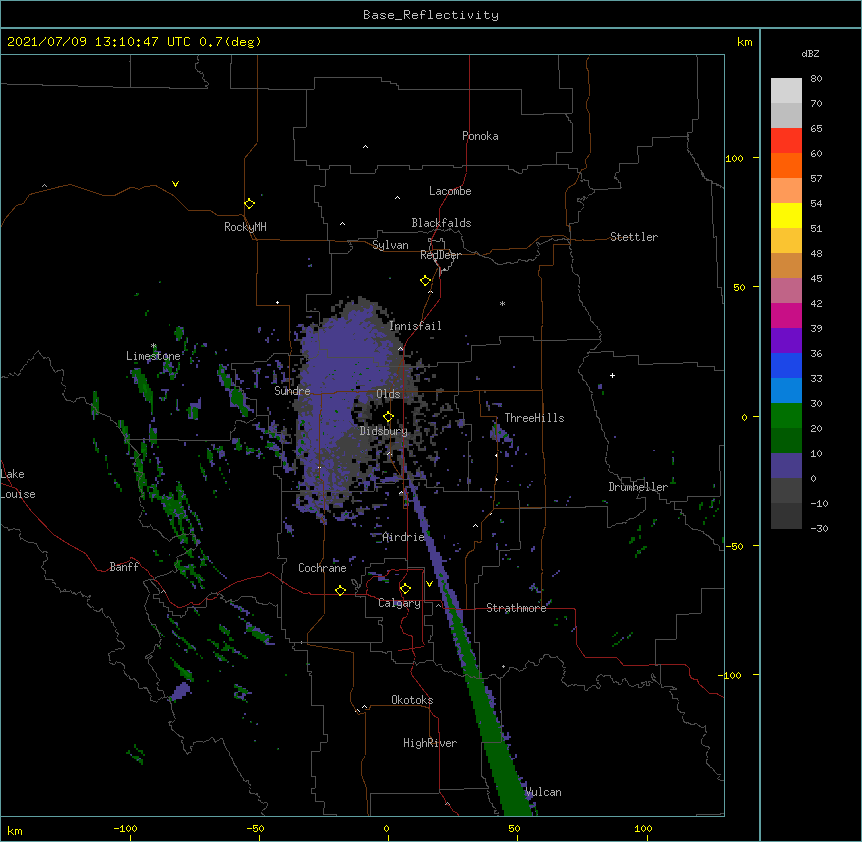Viewport: 862px width, 842px height.
Task: Click the Lake Louise label
Action: click(x=18, y=484)
